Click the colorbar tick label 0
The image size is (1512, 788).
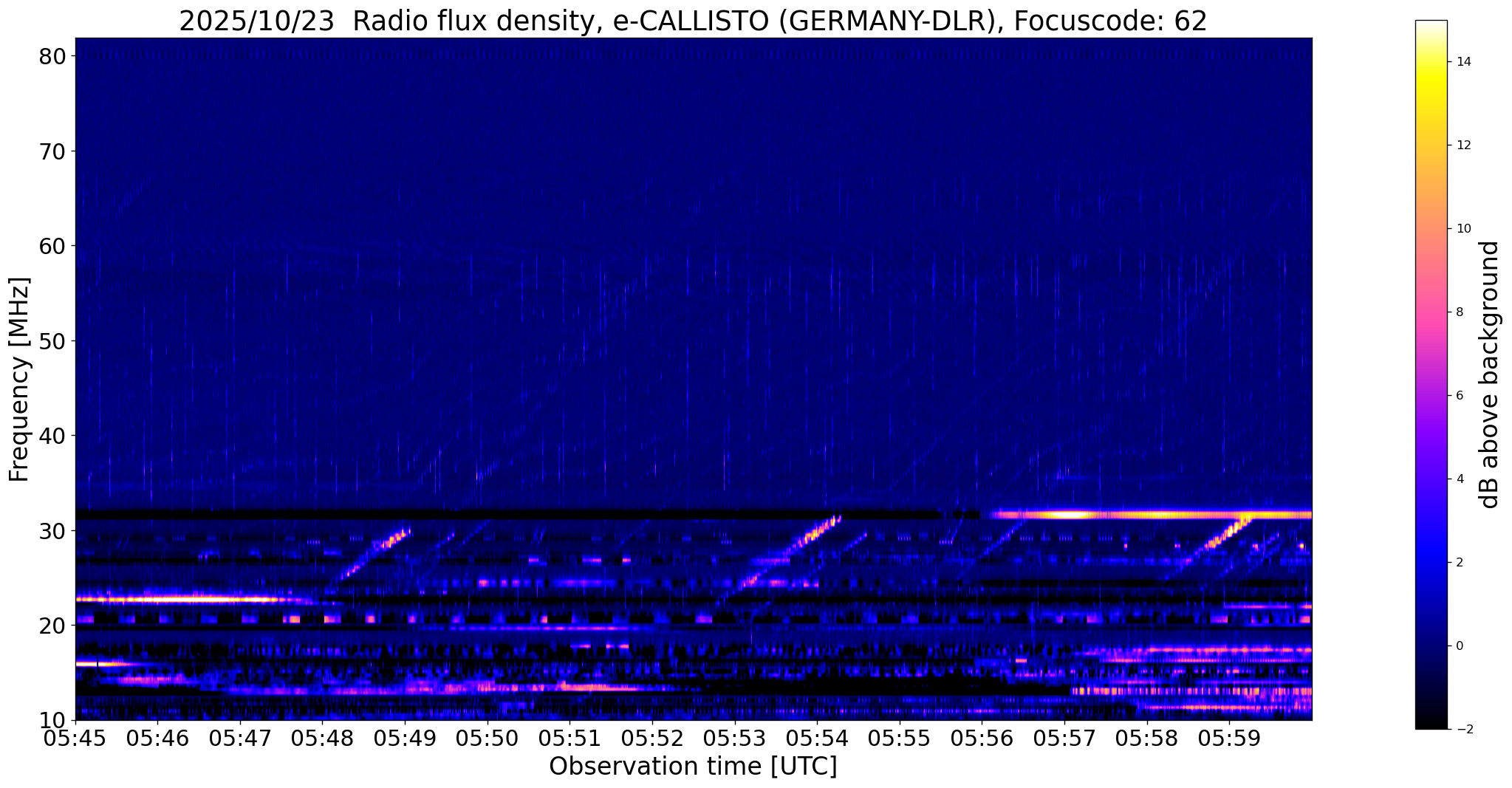[x=1460, y=646]
